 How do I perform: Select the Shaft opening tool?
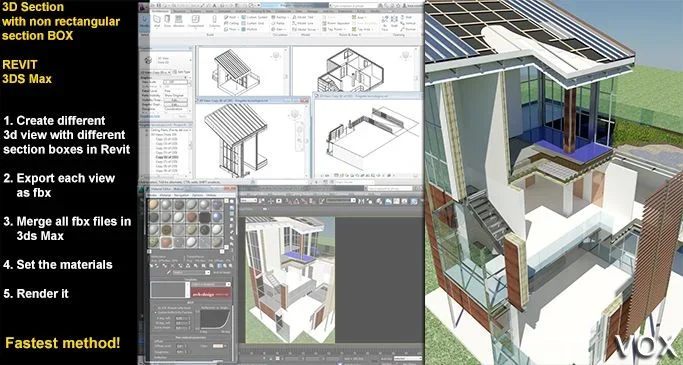[394, 21]
